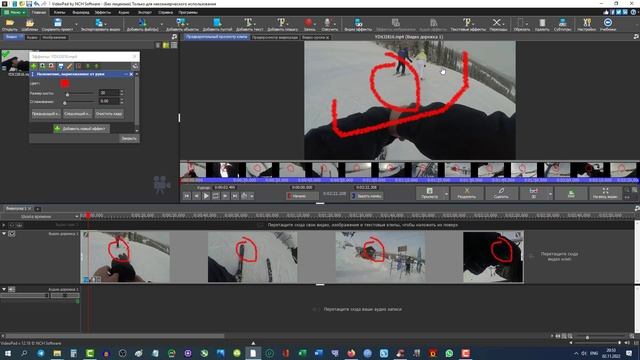
Task: Click the green plus icon in effects dialog toolbar
Action: pos(34,66)
